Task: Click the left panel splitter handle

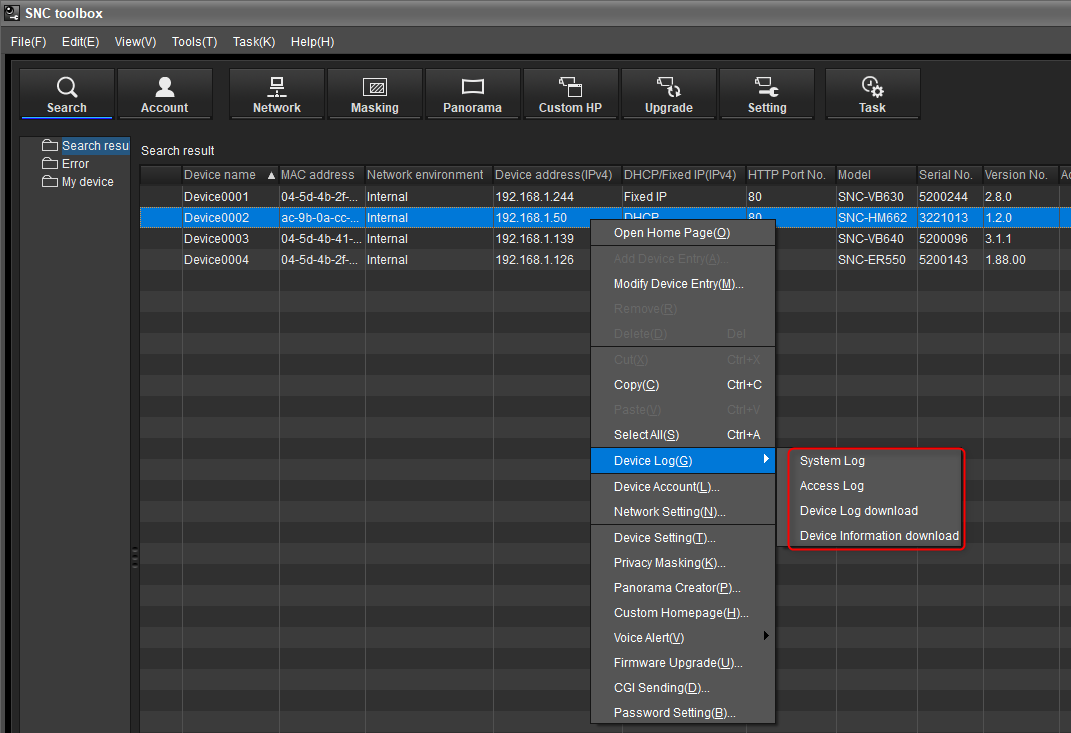Action: pyautogui.click(x=135, y=557)
